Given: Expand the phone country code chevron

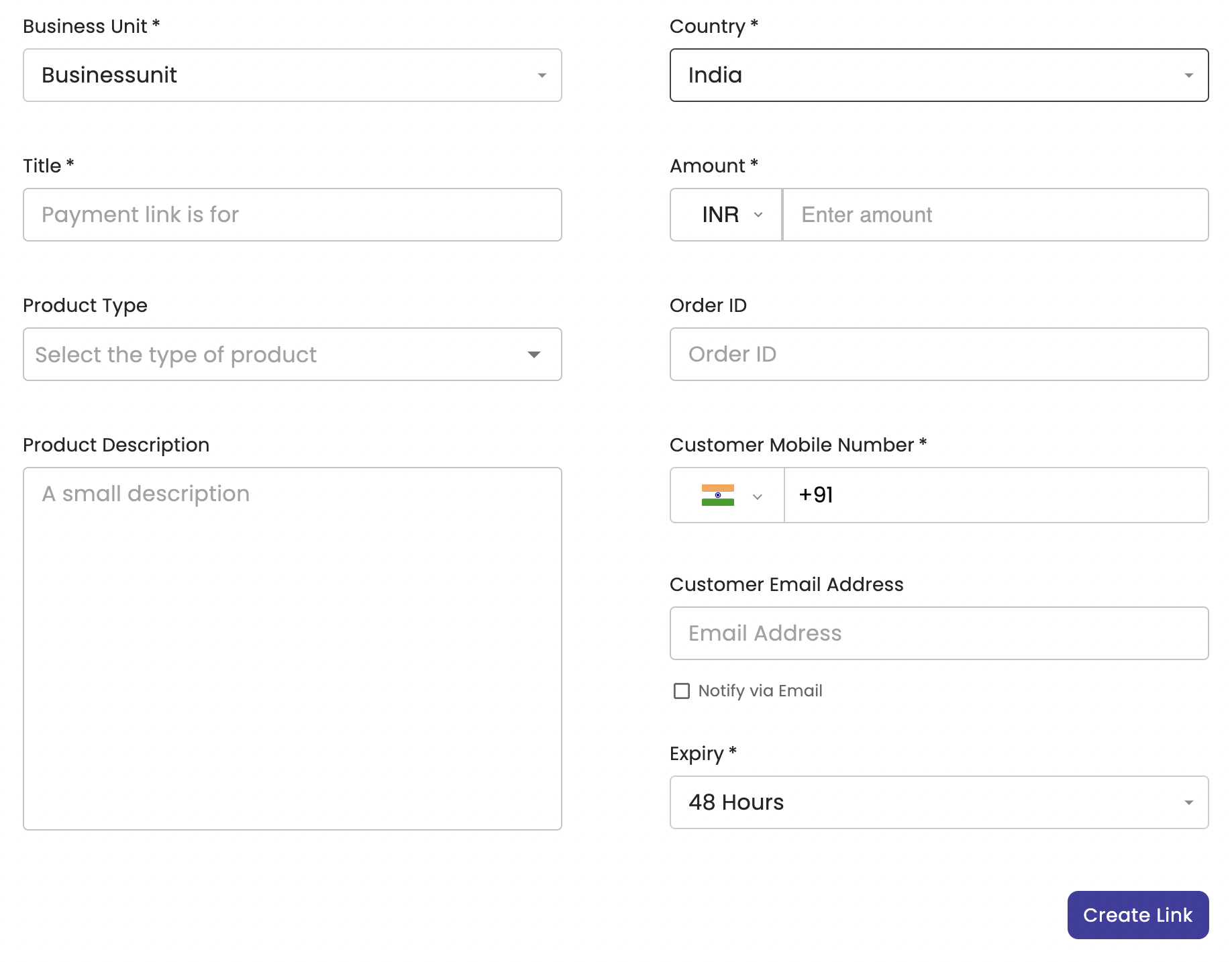Looking at the screenshot, I should [x=758, y=496].
